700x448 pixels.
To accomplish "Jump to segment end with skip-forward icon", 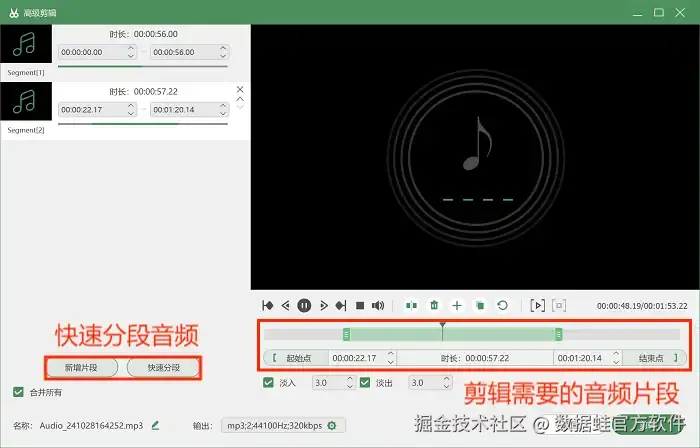I will tap(341, 306).
